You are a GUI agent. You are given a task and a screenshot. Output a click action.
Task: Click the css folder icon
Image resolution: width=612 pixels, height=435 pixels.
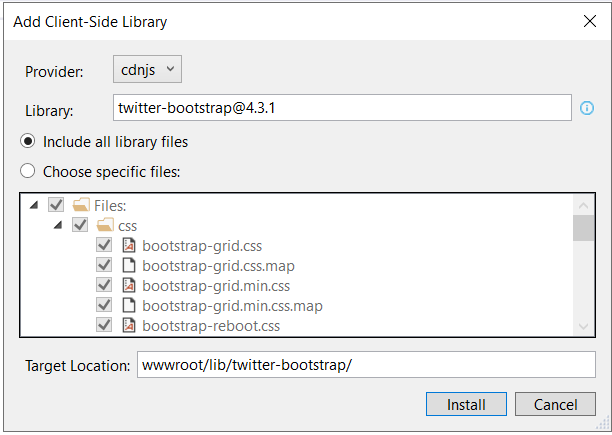pos(105,224)
